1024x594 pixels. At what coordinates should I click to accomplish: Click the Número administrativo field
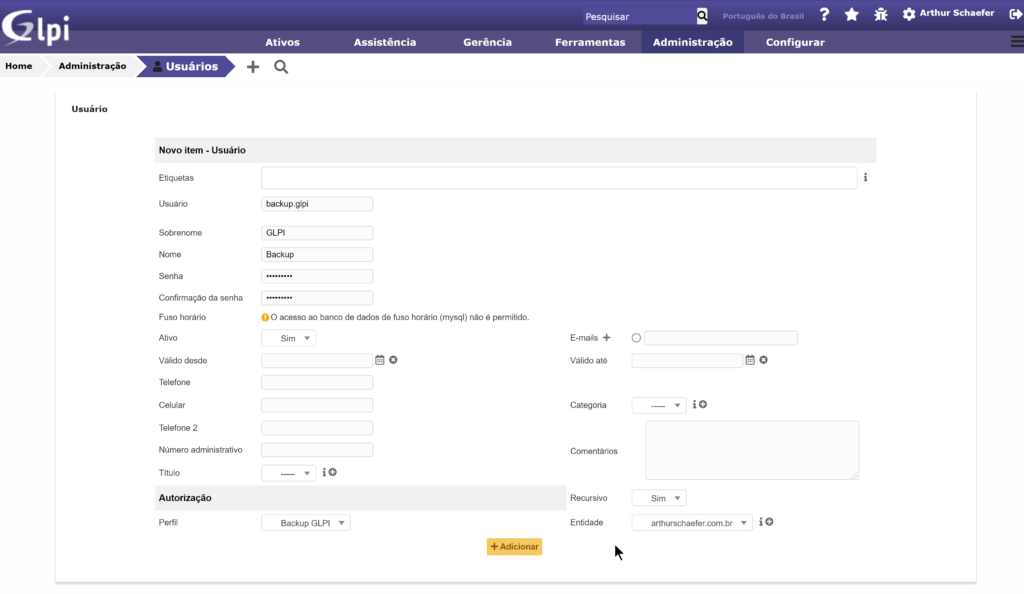coord(317,450)
